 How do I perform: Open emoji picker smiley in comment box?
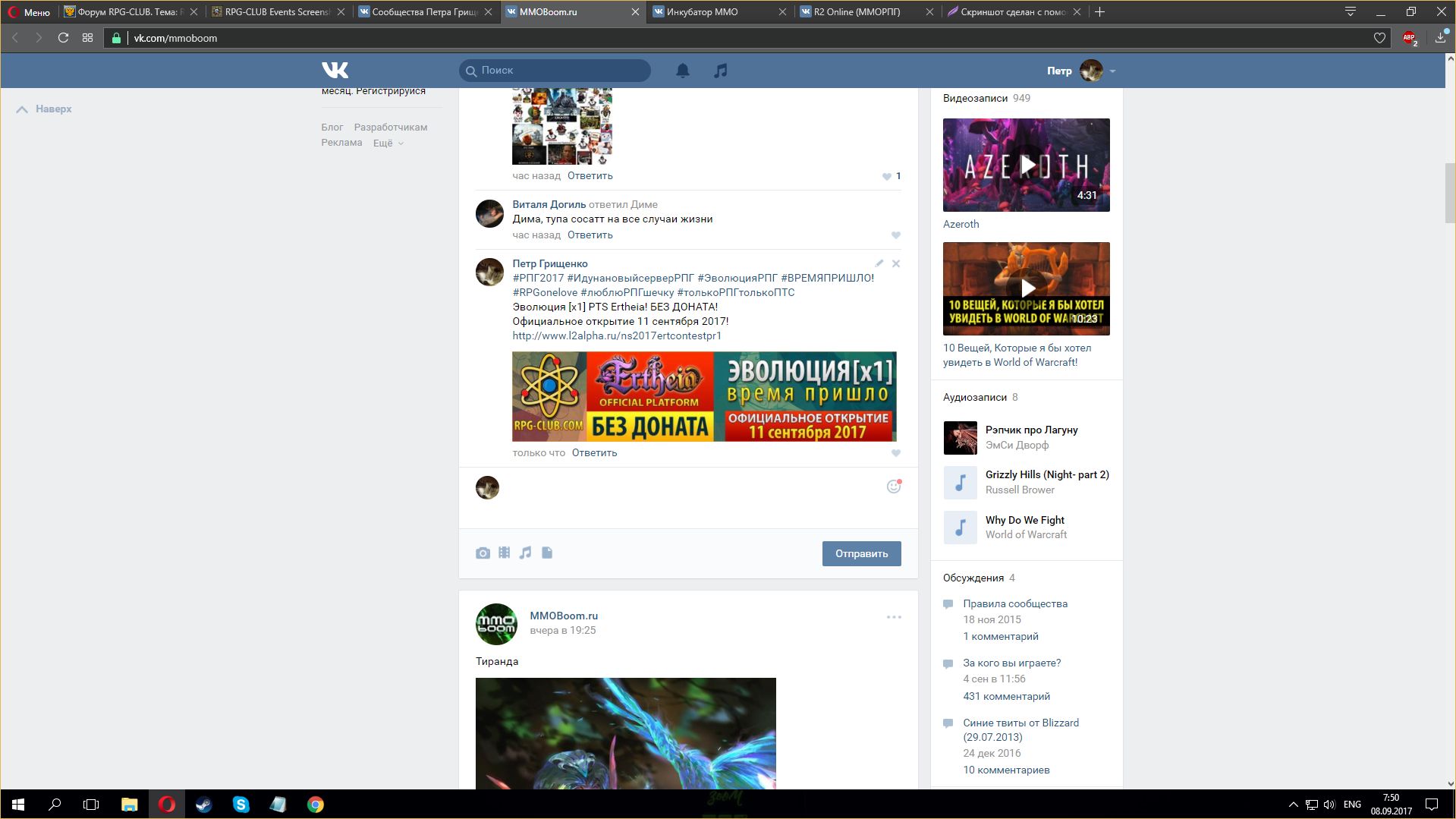coord(894,487)
